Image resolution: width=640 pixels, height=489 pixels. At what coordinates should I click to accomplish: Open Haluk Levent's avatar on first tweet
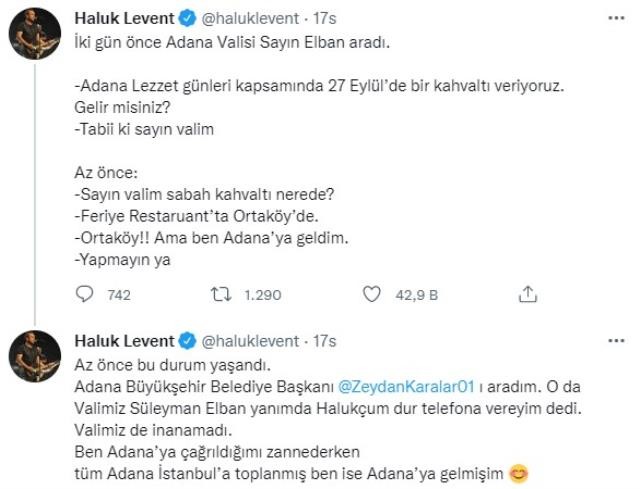click(x=33, y=40)
